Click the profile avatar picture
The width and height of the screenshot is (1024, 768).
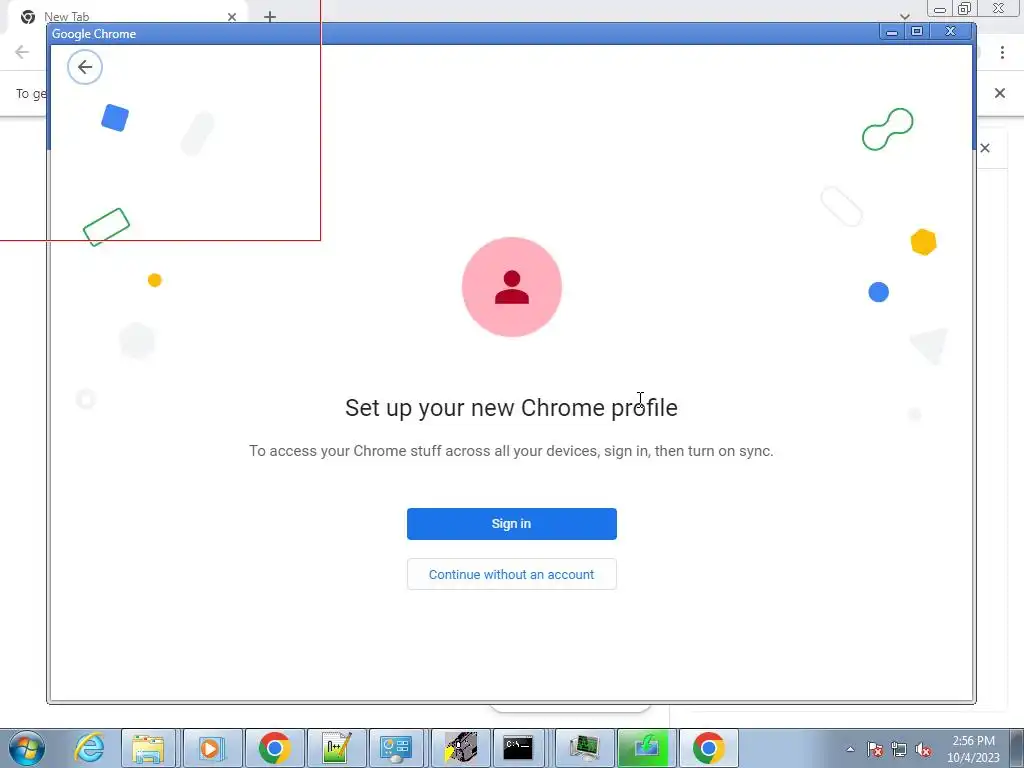pos(511,287)
